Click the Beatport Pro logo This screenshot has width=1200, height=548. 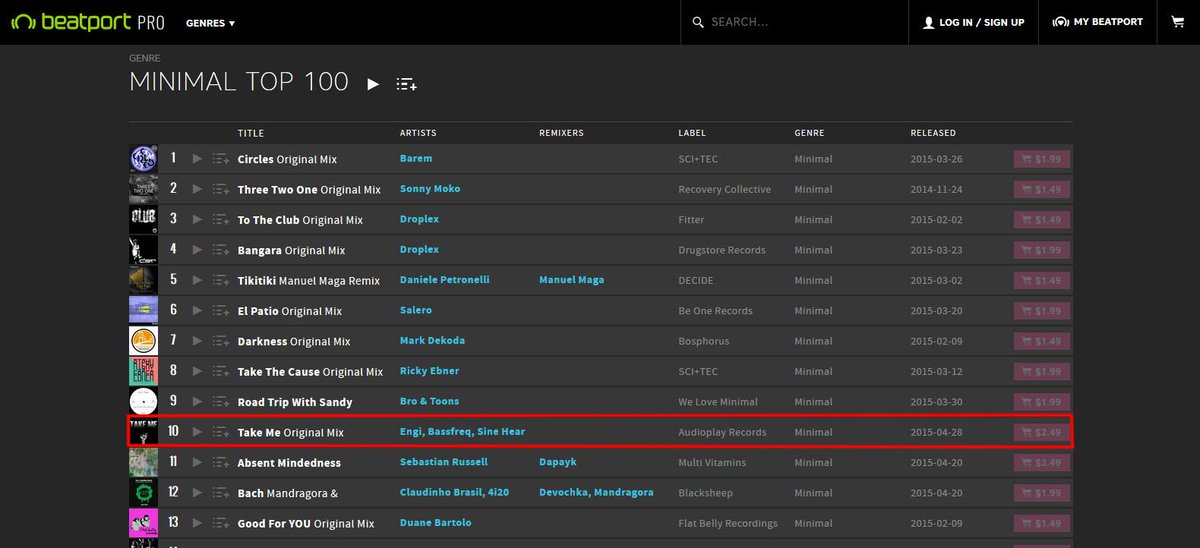88,22
